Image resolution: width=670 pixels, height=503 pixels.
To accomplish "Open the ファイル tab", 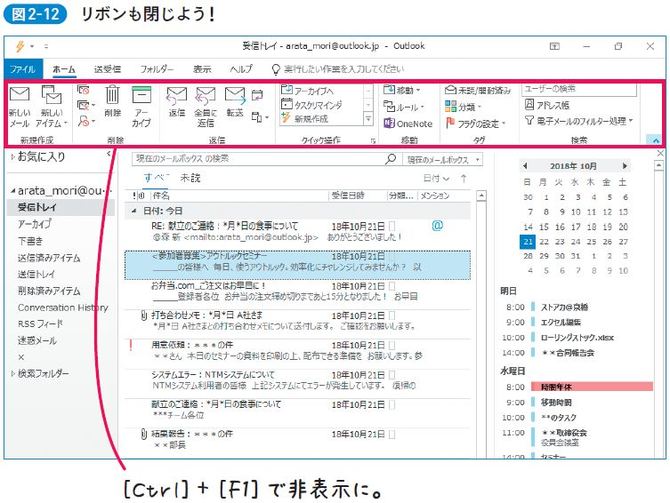I will pyautogui.click(x=23, y=69).
